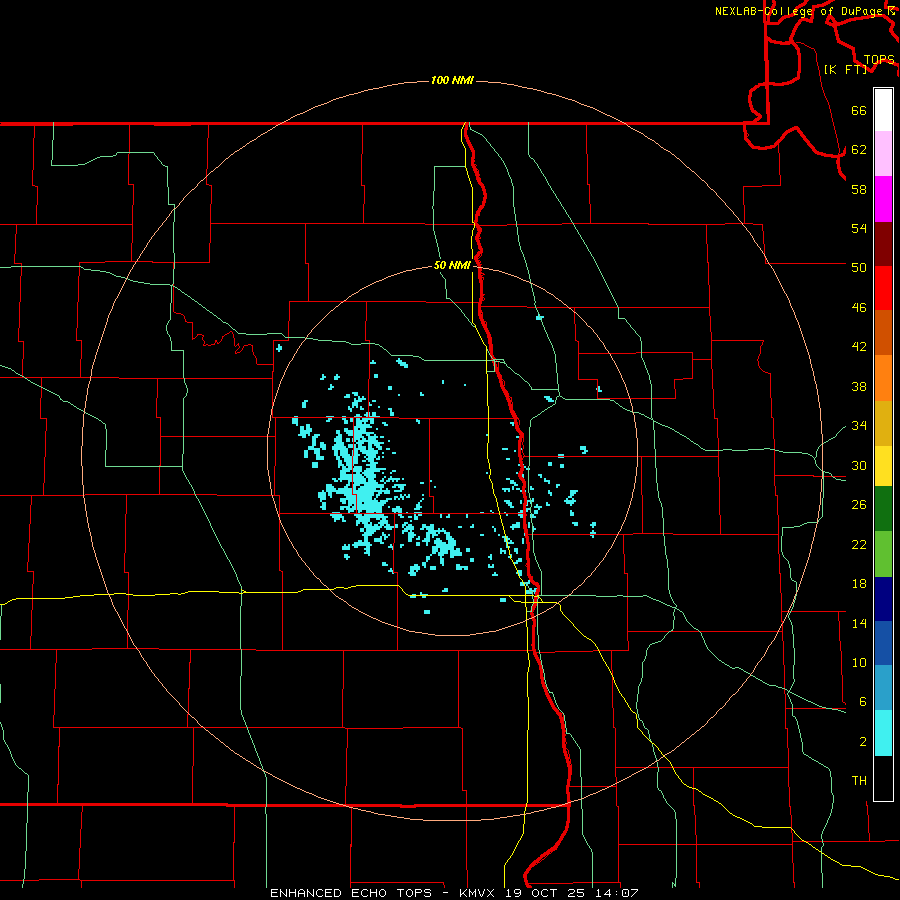The width and height of the screenshot is (900, 900).
Task: Click the legend value "26"
Action: tap(859, 505)
